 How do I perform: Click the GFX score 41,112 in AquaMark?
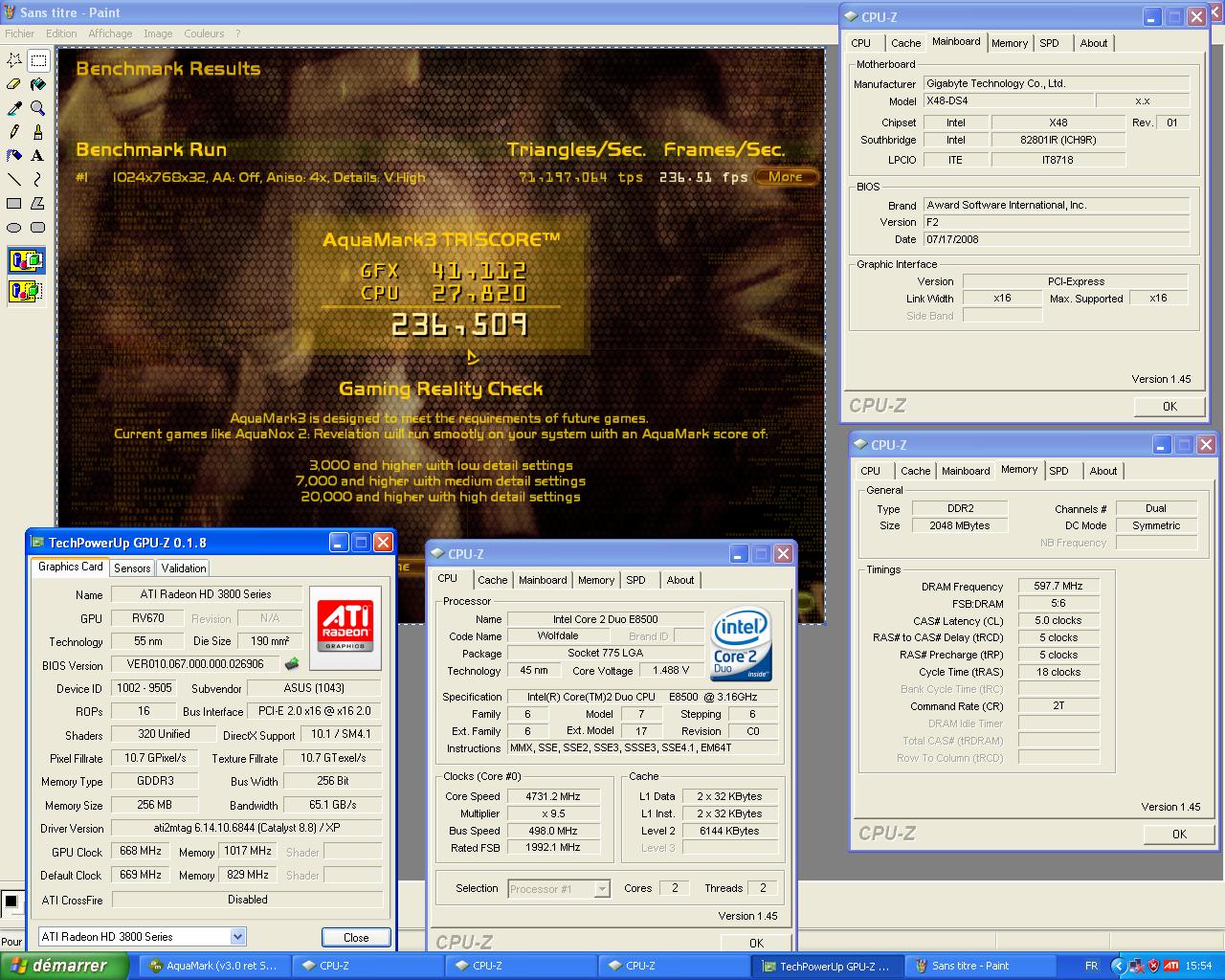tap(479, 271)
